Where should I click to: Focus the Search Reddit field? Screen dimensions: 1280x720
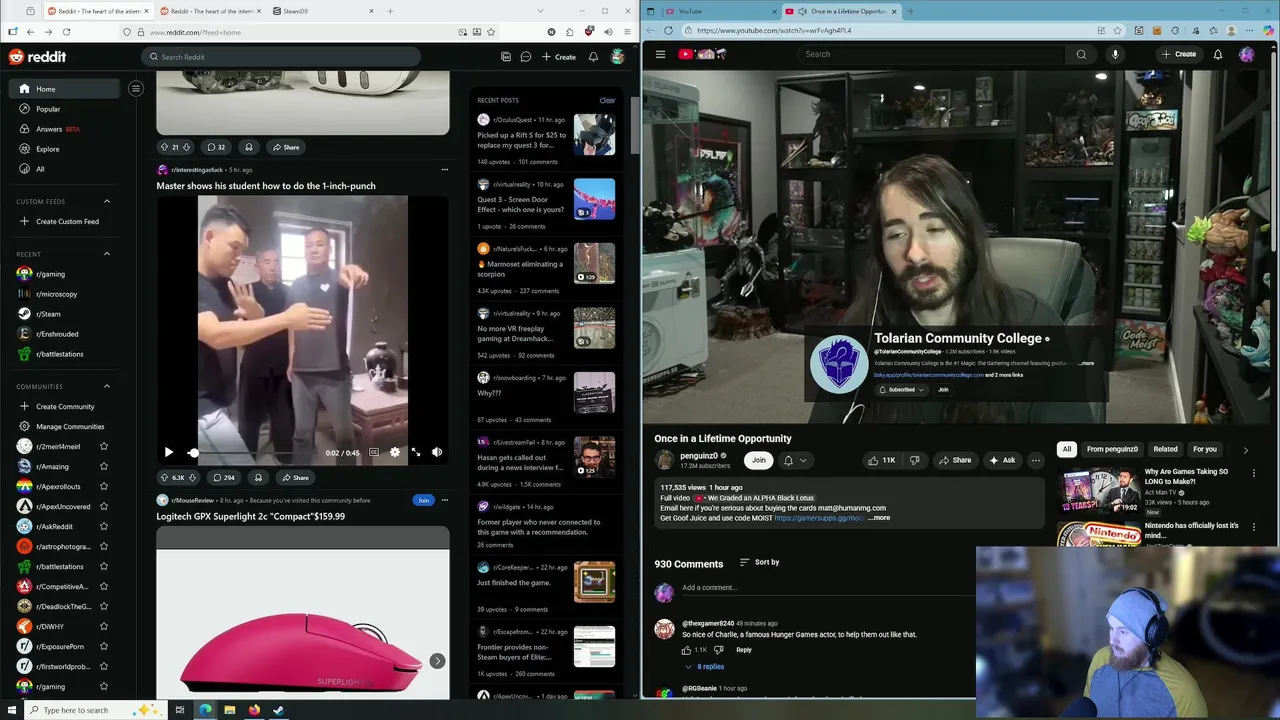(282, 57)
